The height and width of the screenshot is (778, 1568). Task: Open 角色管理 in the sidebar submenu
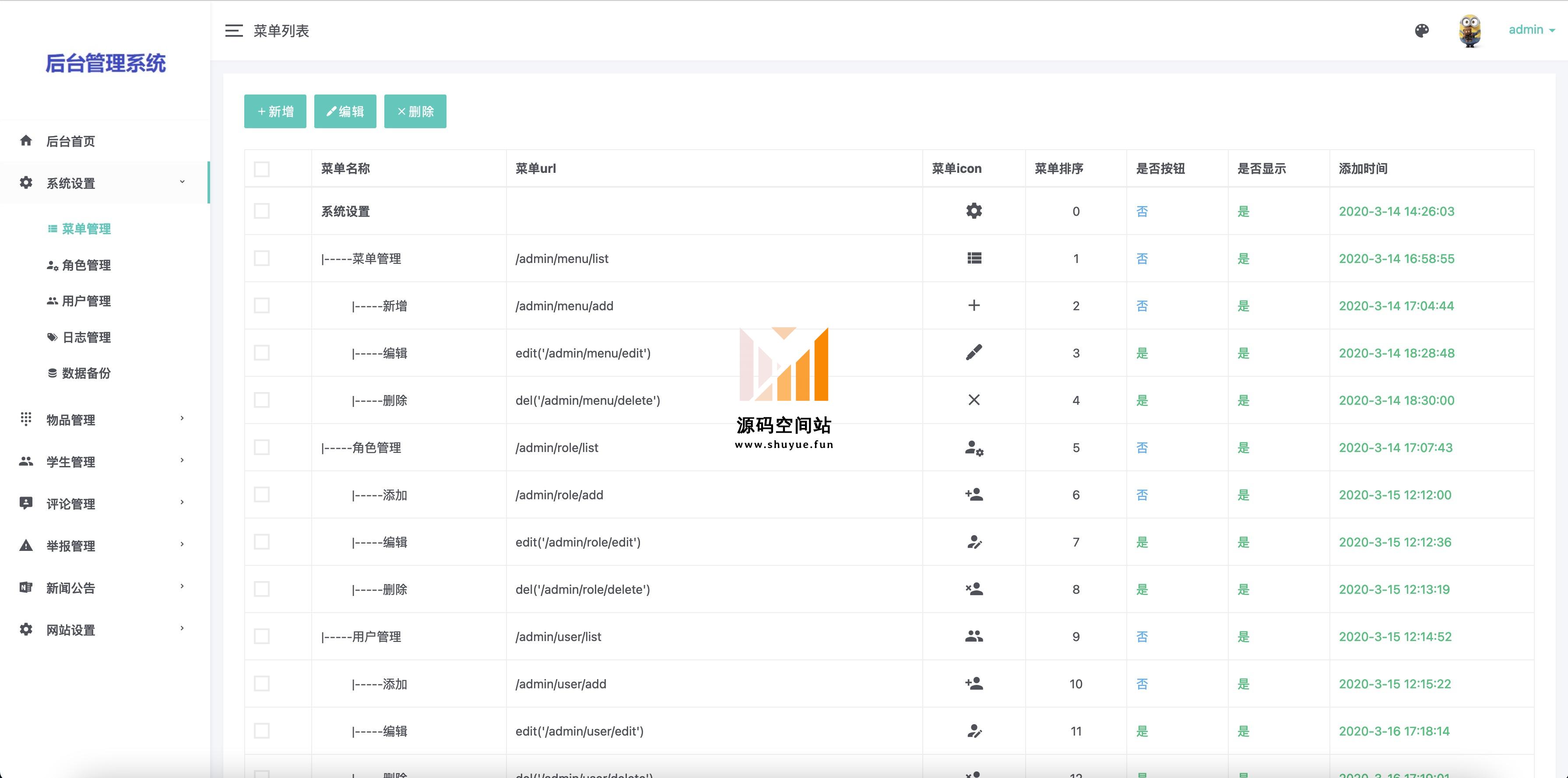click(86, 265)
